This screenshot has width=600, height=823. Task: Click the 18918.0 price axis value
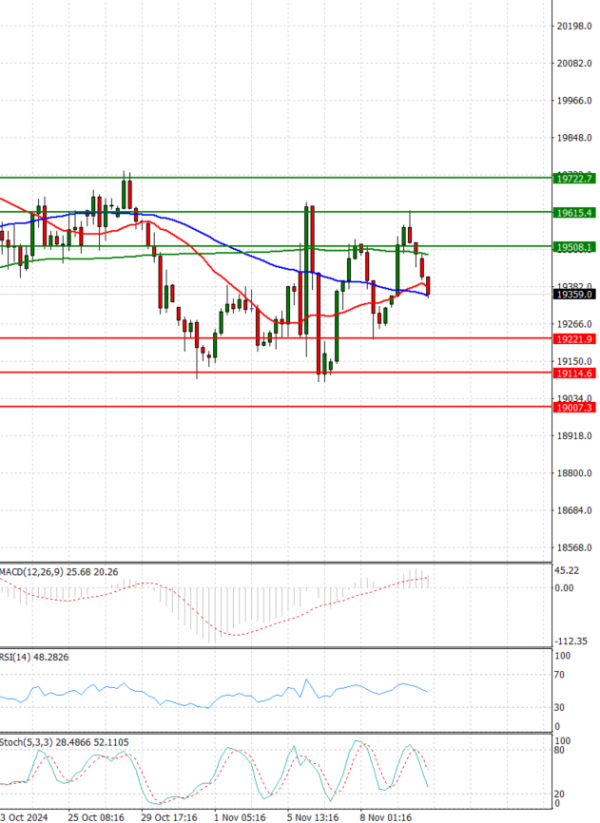pyautogui.click(x=574, y=436)
